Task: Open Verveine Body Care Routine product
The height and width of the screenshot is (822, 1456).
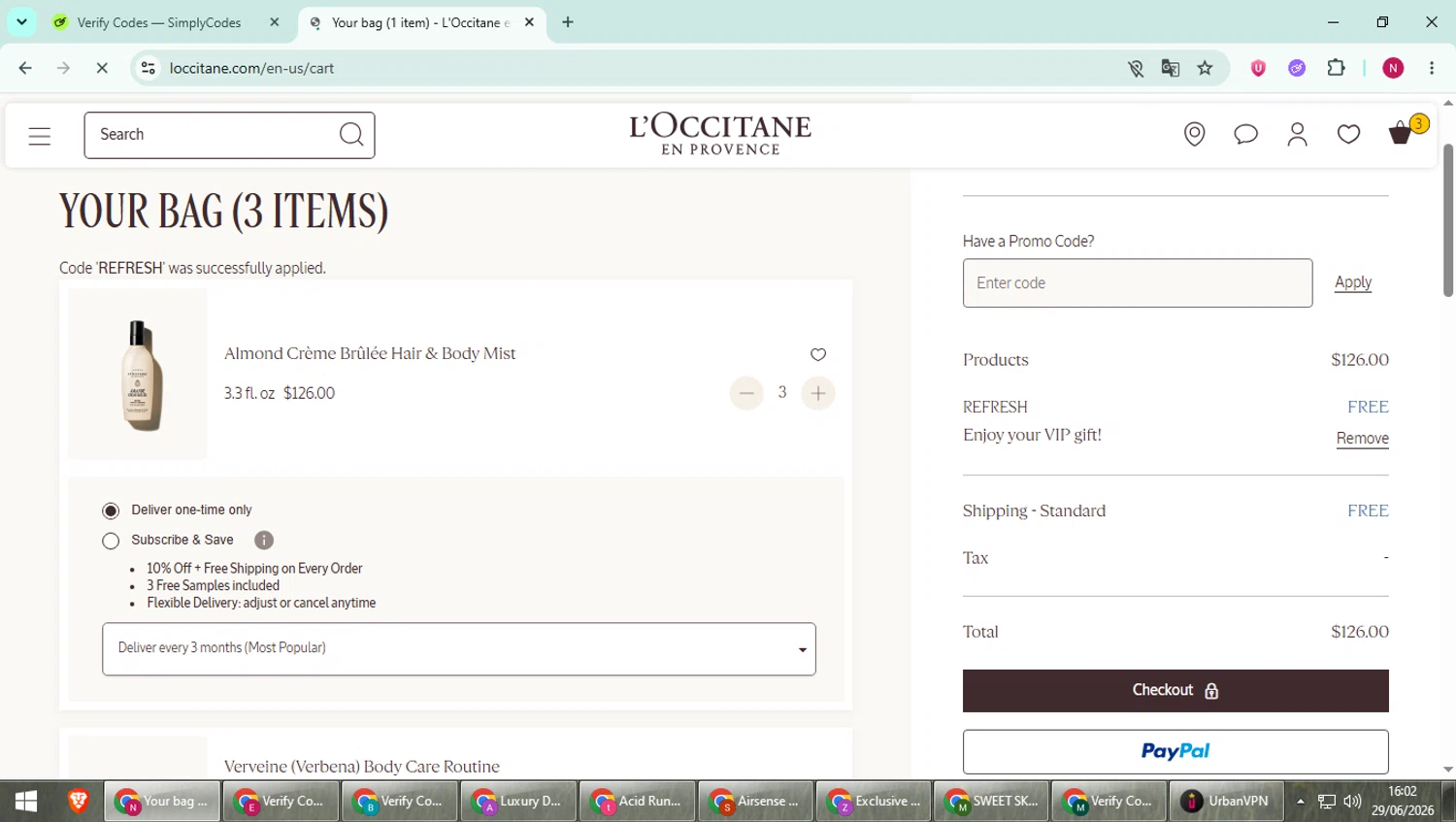Action: (x=362, y=767)
